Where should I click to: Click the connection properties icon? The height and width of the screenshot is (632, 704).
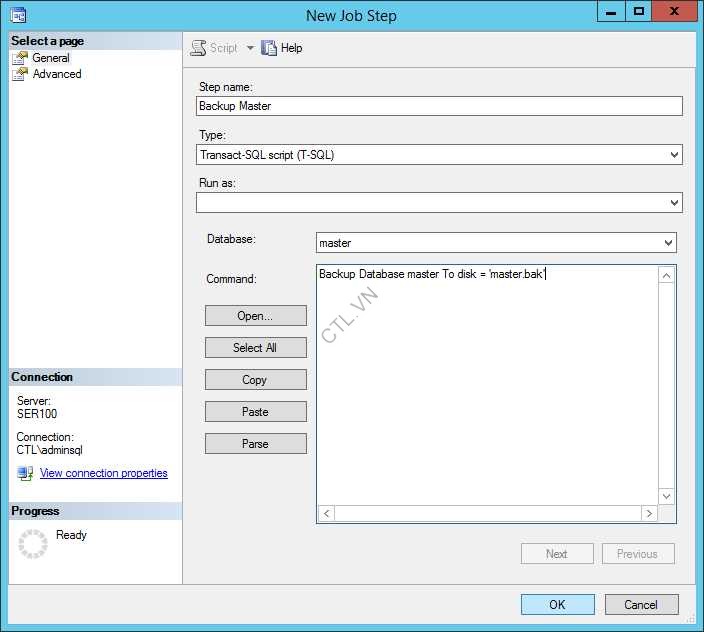25,473
